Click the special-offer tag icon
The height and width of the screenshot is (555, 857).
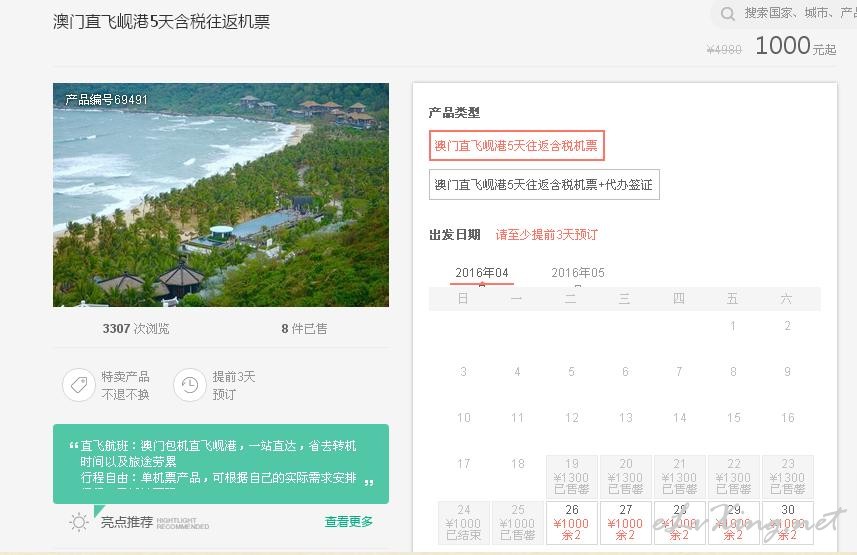coord(79,385)
